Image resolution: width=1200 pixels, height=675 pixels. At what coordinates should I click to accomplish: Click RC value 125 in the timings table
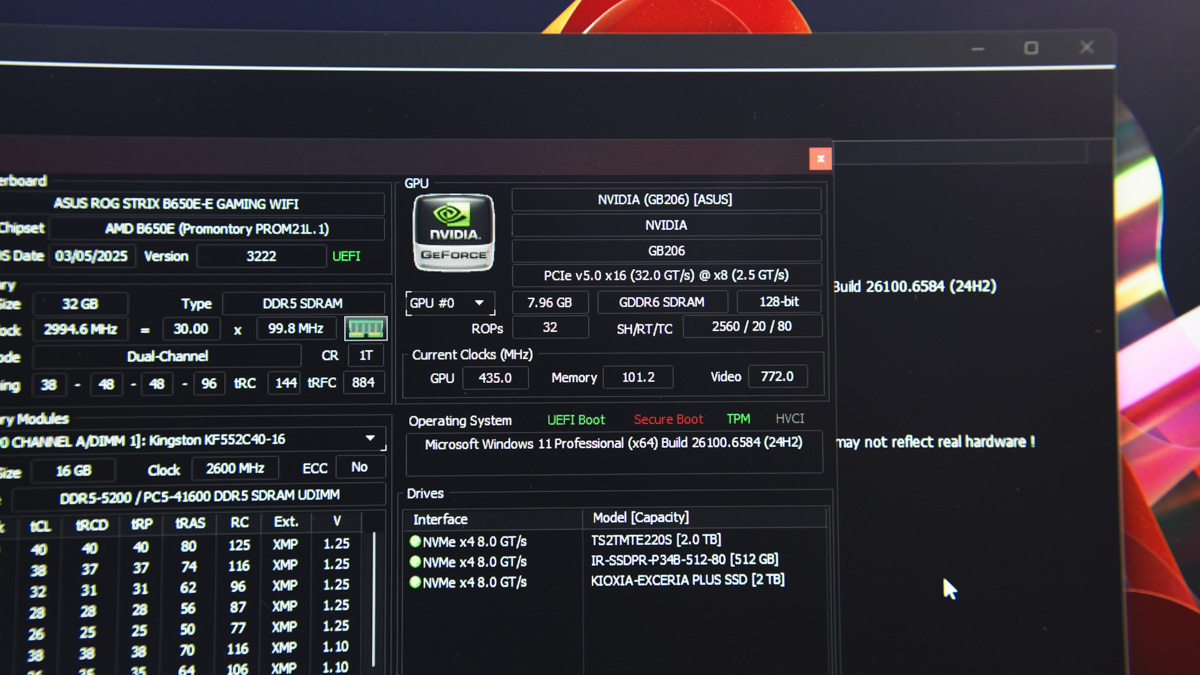pyautogui.click(x=239, y=546)
